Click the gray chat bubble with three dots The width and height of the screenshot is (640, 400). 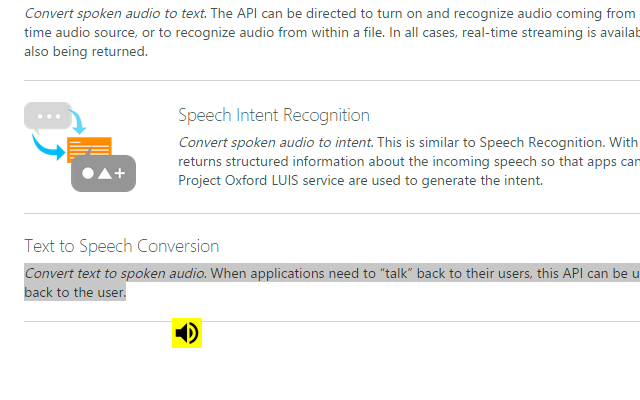tap(48, 117)
